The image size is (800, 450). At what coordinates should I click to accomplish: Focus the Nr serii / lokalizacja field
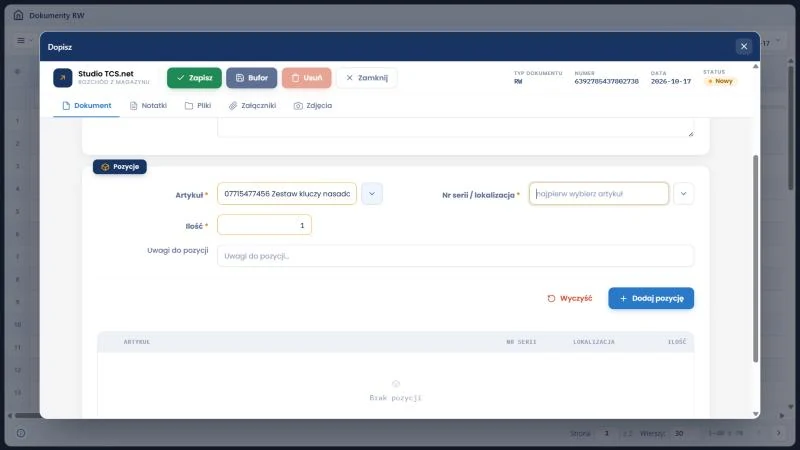pos(598,194)
